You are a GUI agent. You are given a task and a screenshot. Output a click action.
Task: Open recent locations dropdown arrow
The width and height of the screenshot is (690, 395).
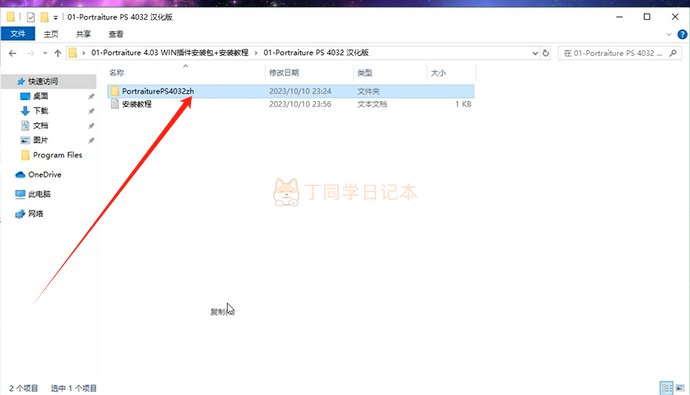click(x=45, y=53)
